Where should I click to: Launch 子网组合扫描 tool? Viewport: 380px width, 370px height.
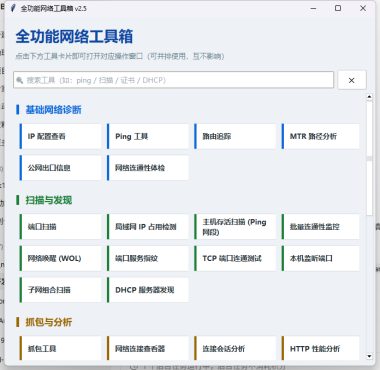[60, 290]
